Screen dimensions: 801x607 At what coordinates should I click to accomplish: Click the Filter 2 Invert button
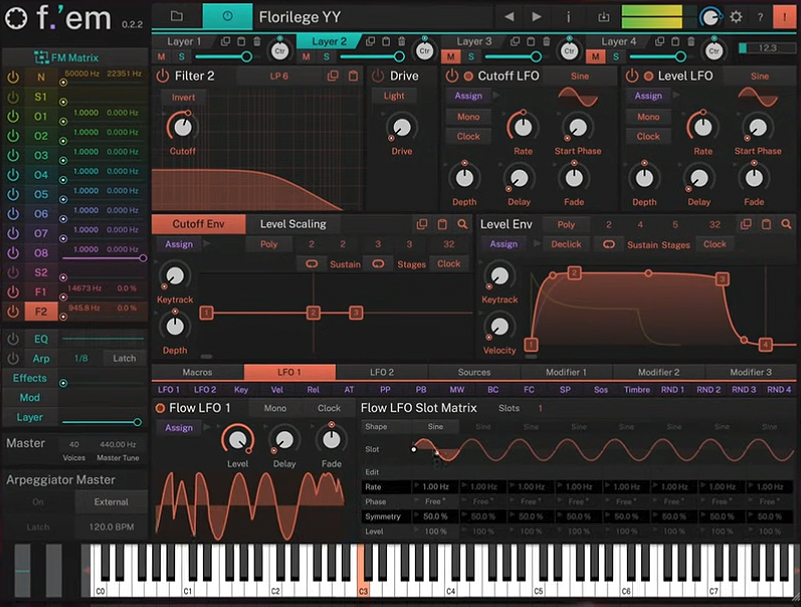[183, 97]
